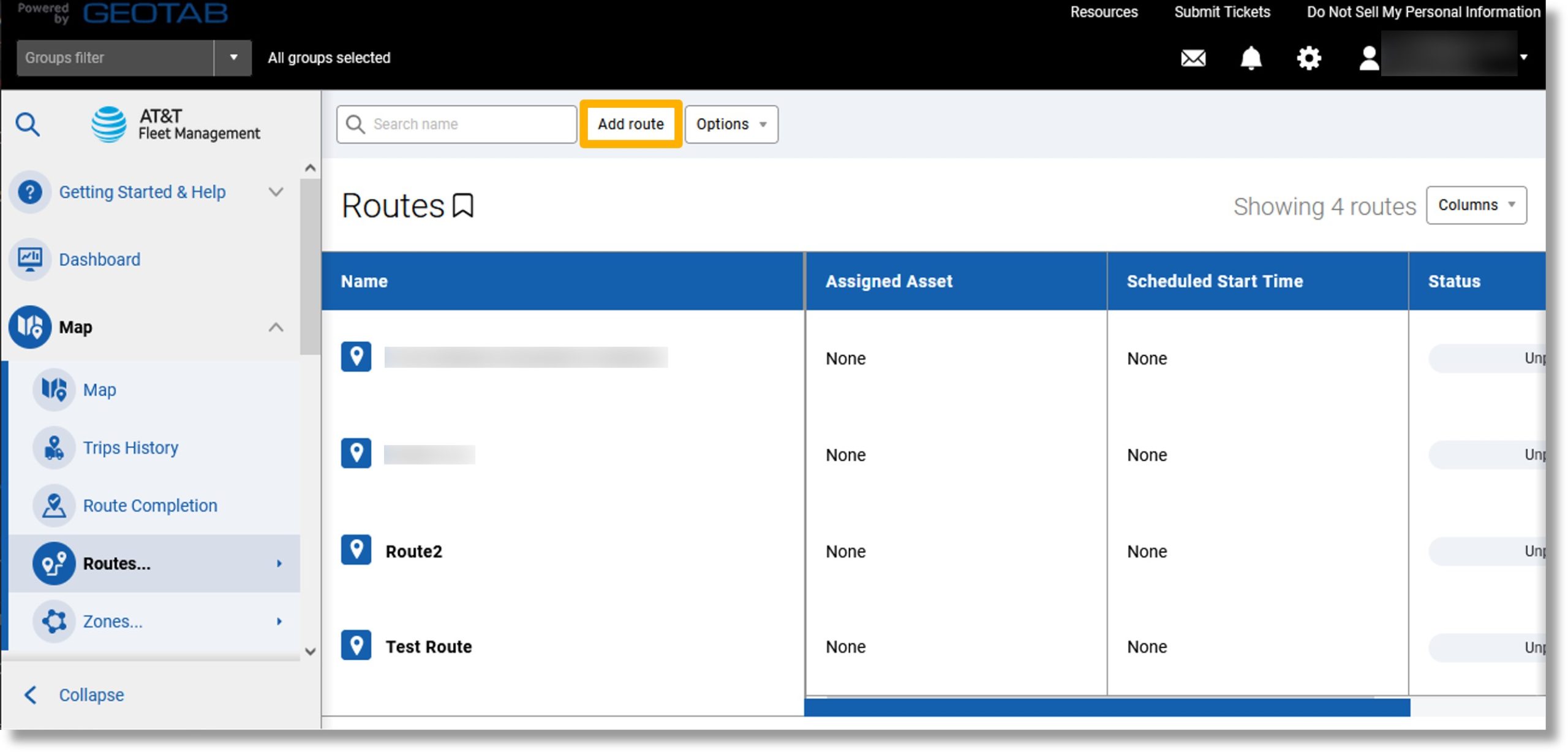Click the Trips History icon
This screenshot has width=1568, height=752.
pyautogui.click(x=54, y=447)
